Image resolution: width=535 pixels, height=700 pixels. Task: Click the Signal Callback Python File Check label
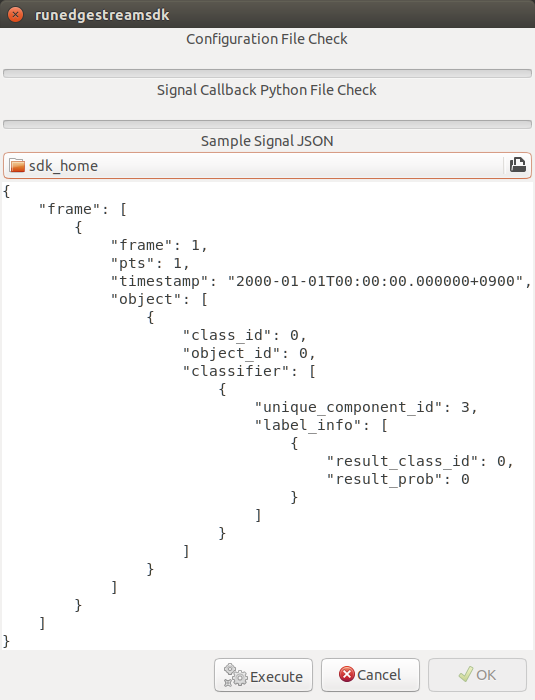pyautogui.click(x=267, y=90)
